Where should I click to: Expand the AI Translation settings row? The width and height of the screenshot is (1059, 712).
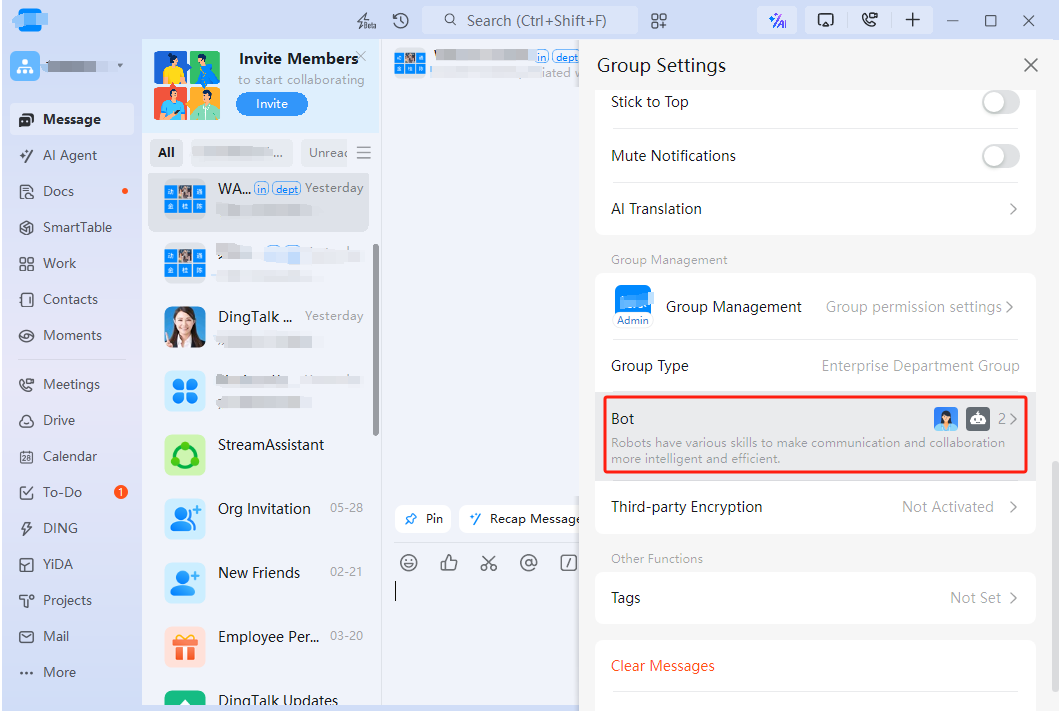coord(815,209)
